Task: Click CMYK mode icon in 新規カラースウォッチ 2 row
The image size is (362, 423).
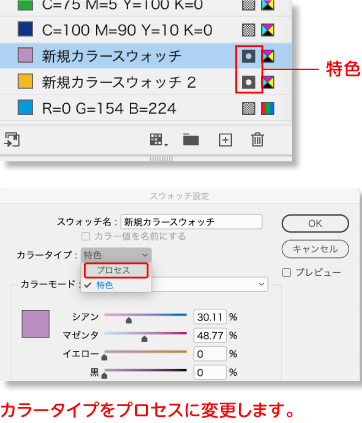Action: (268, 82)
